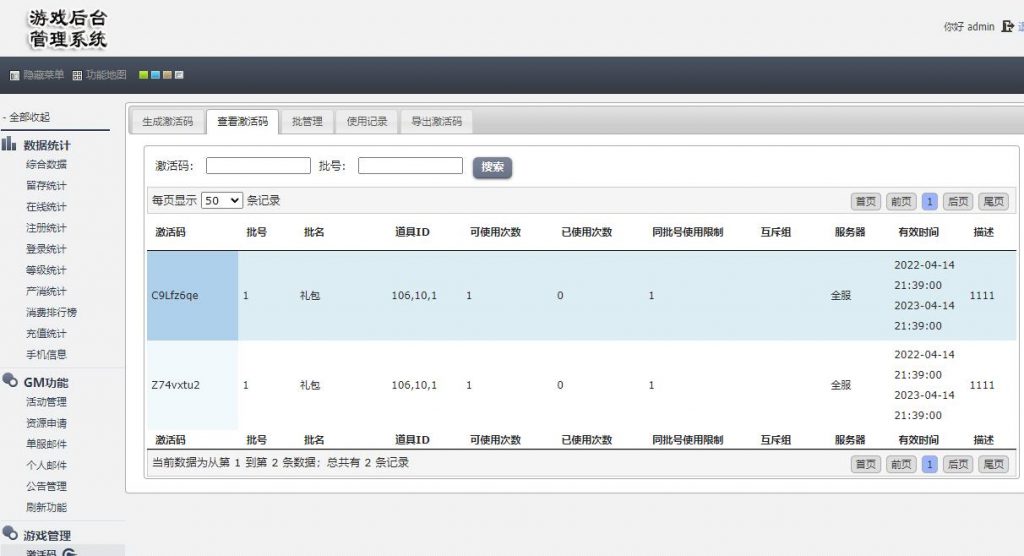Click the top 激活码 column header
1024x556 pixels.
(170, 232)
